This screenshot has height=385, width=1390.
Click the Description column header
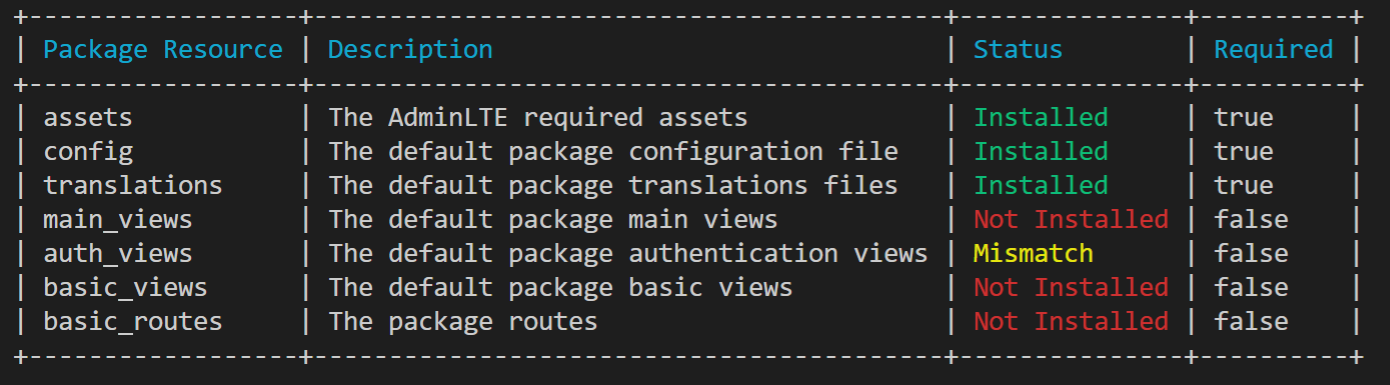(410, 50)
